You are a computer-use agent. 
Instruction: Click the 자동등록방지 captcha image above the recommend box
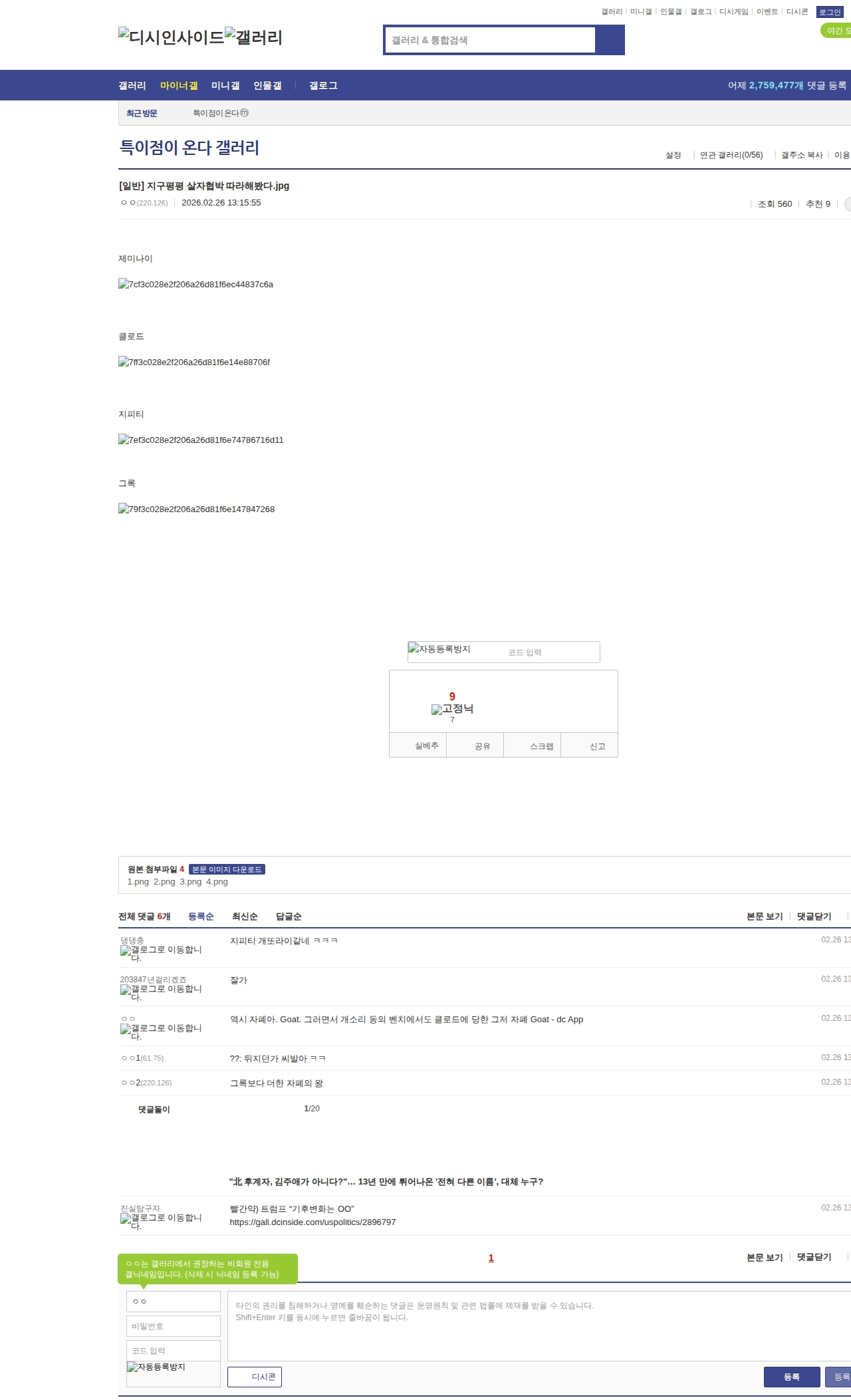tap(439, 649)
